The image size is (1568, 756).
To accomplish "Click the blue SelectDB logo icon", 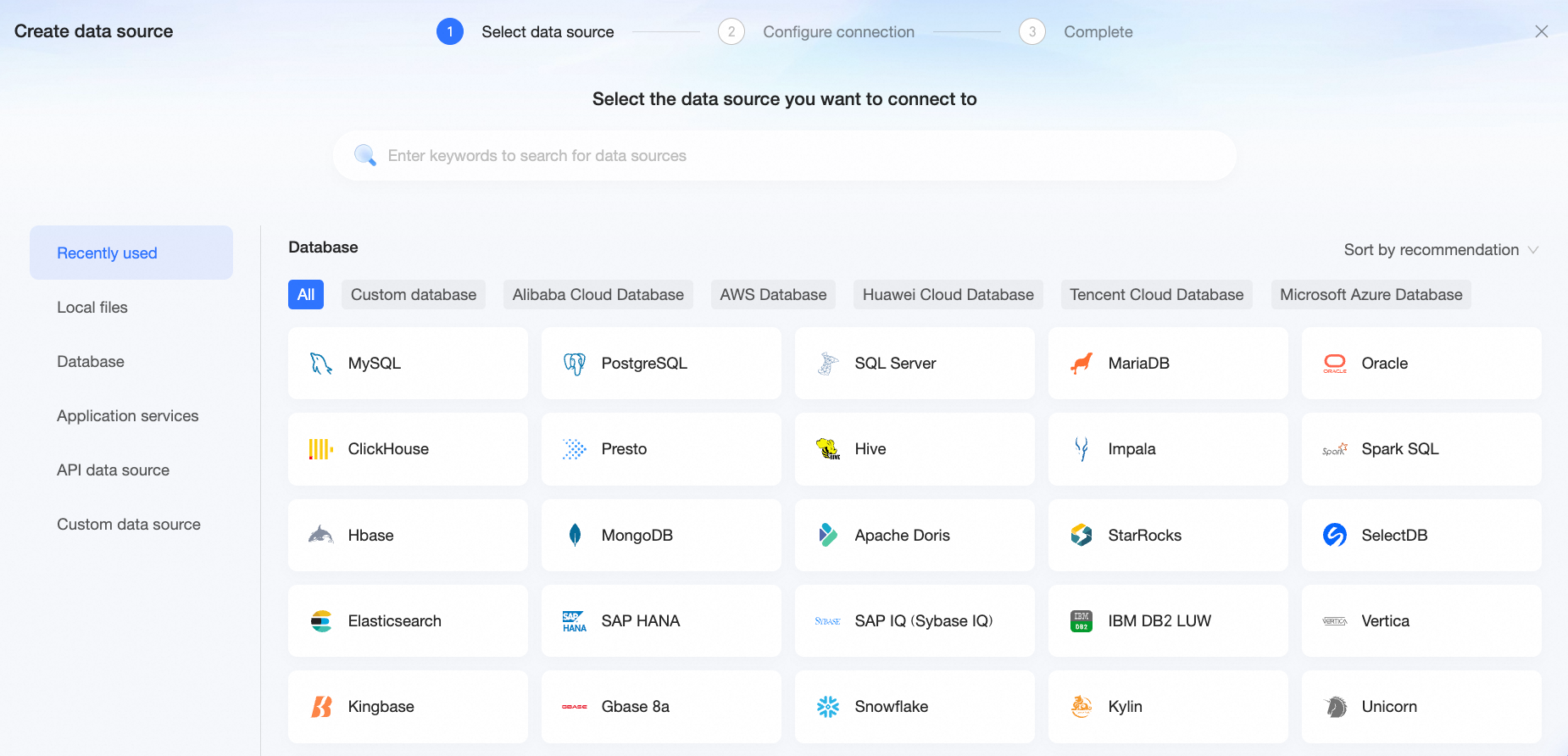I will pyautogui.click(x=1335, y=535).
